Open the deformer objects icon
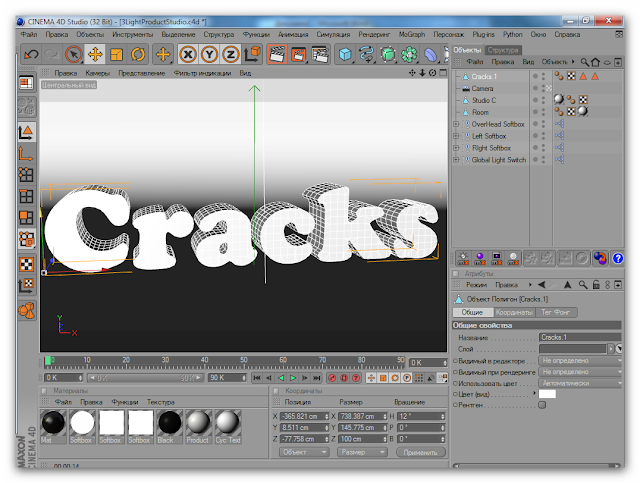The image size is (640, 483). click(x=430, y=54)
